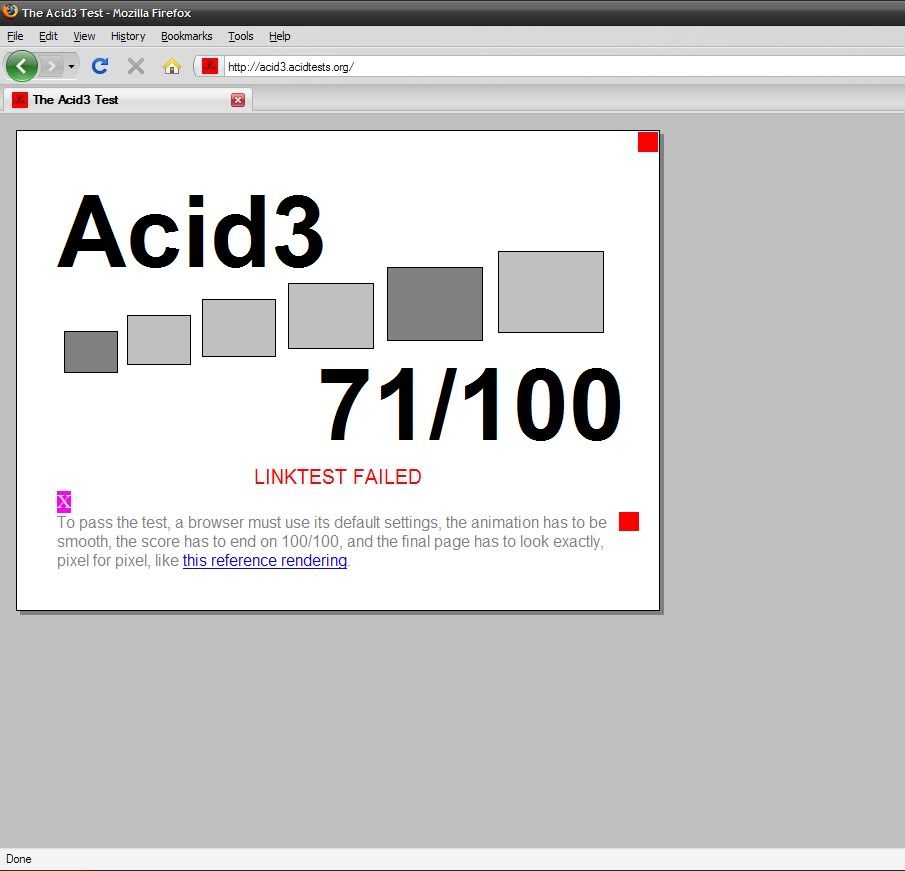Open the Edit menu
This screenshot has width=905, height=871.
48,36
